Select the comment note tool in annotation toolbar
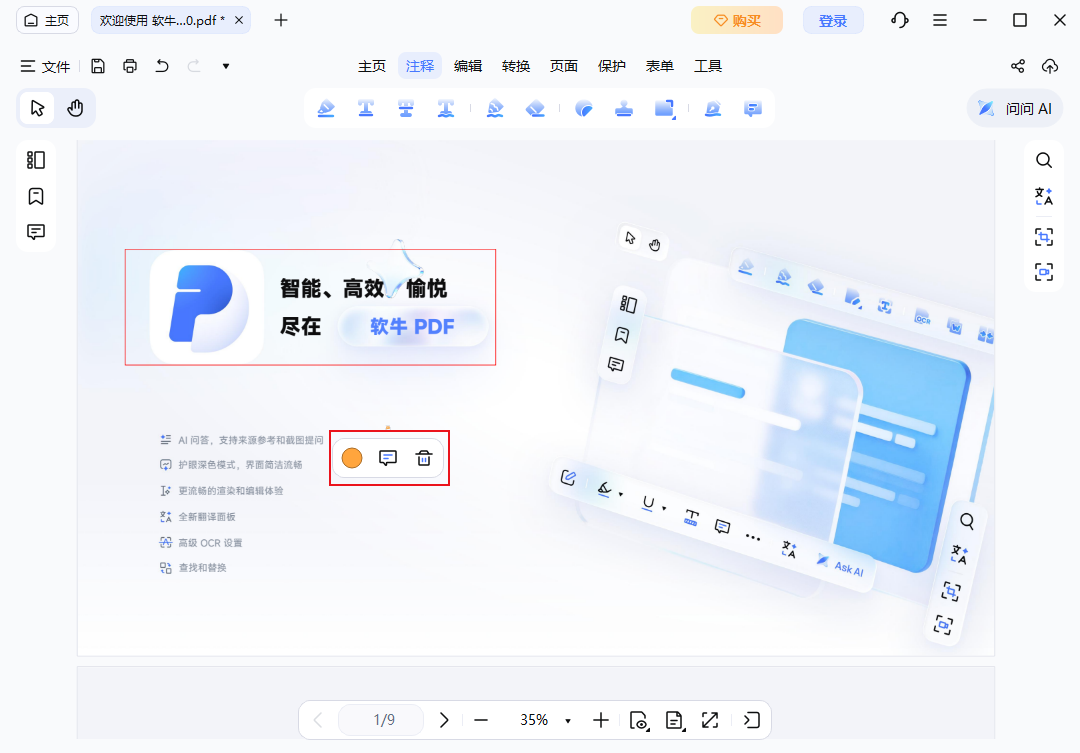This screenshot has width=1080, height=753. 752,108
